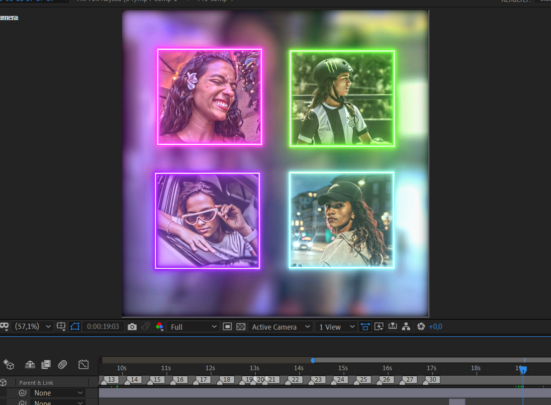Click the reset exposure icon
This screenshot has height=405, width=551.
click(421, 327)
